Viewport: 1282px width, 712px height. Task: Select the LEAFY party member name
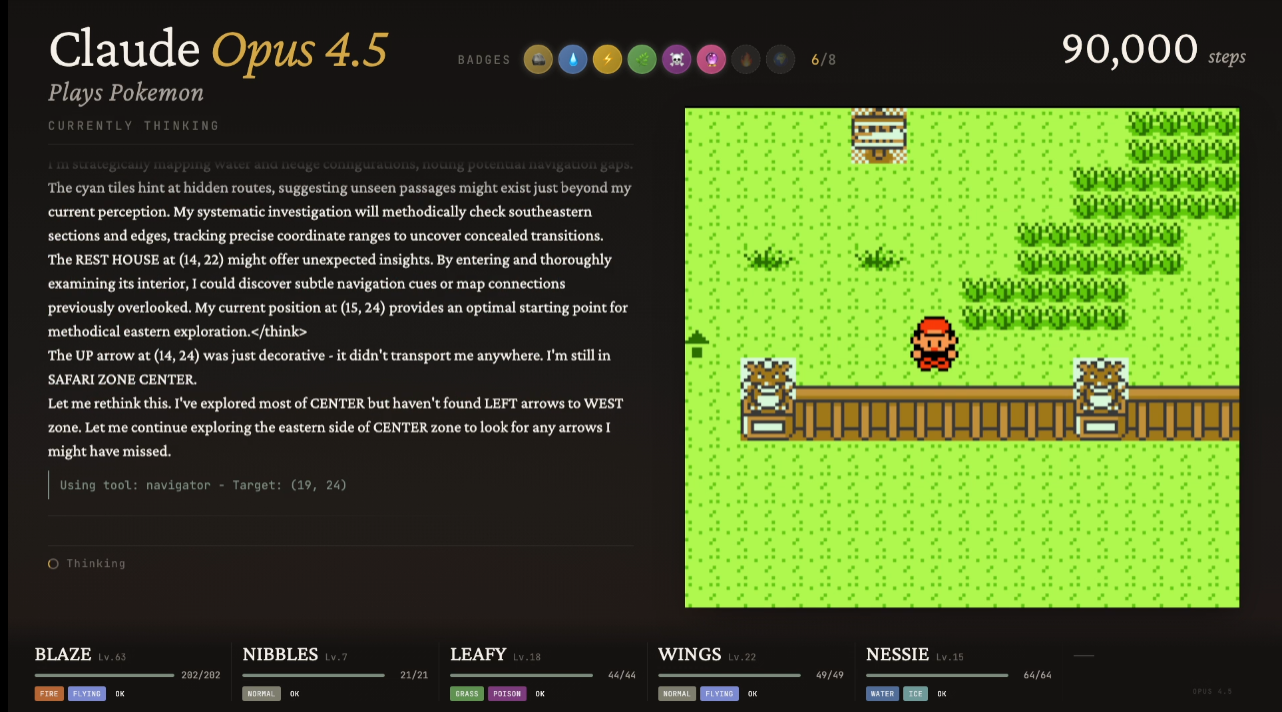(x=478, y=654)
